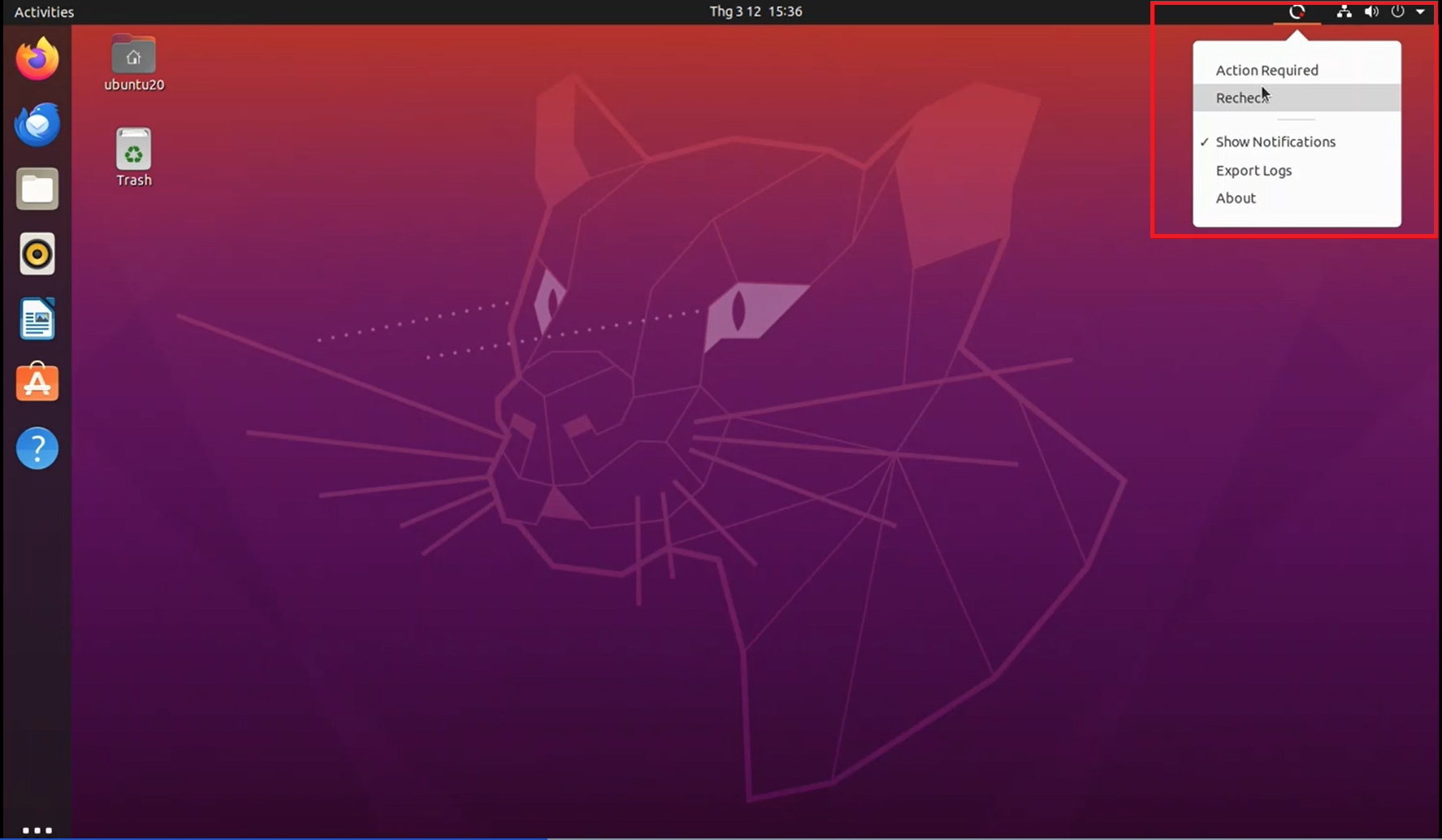Show applications grid at dock bottom
This screenshot has height=840, width=1442.
(37, 830)
